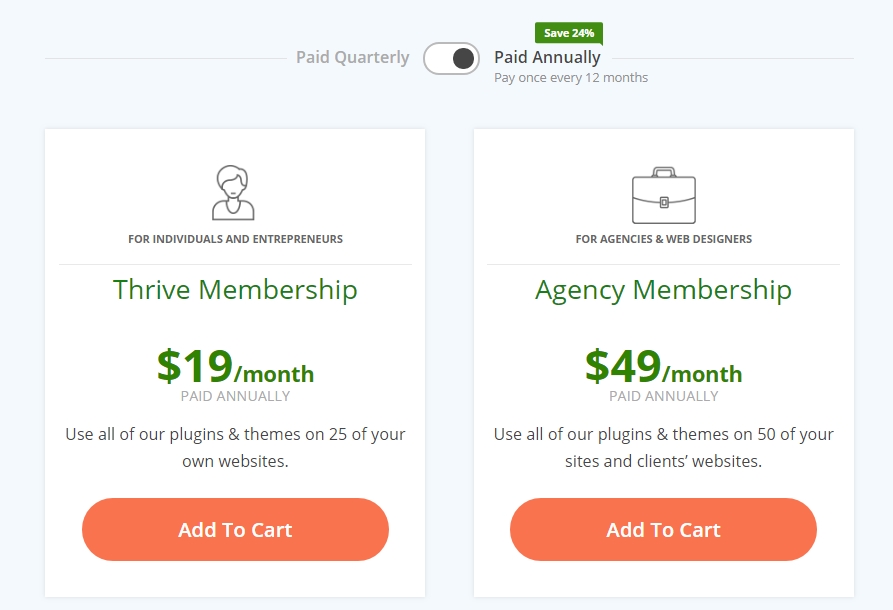Select the Paid Annually option label
The height and width of the screenshot is (610, 893).
point(547,58)
